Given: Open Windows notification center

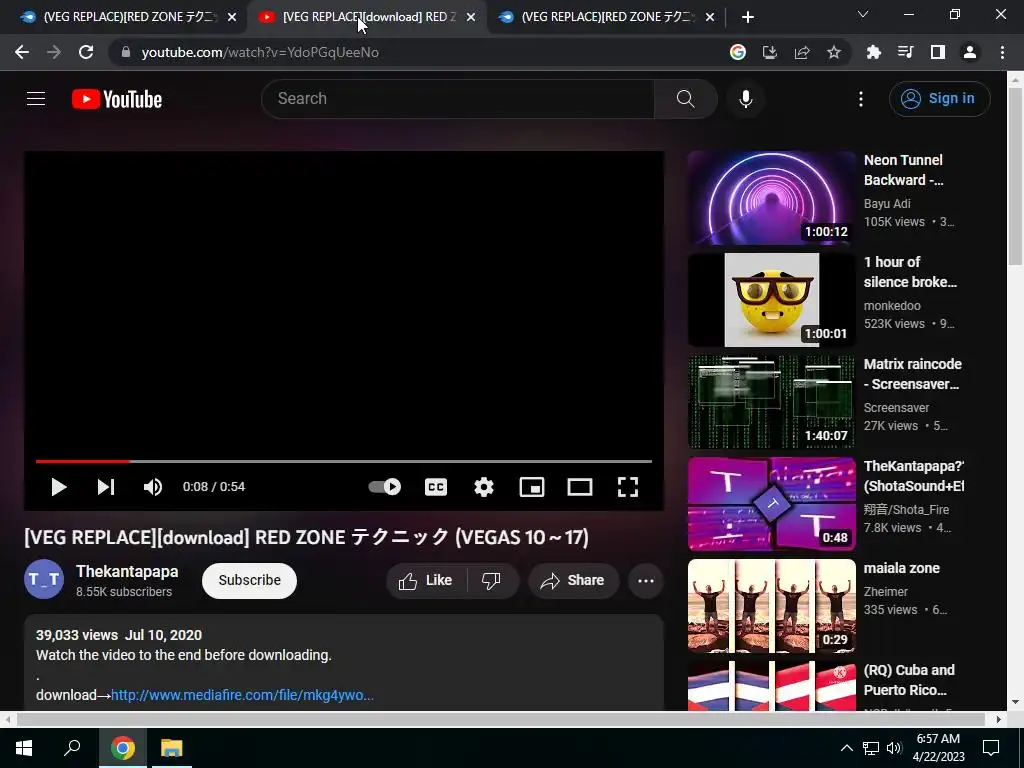Looking at the screenshot, I should (991, 748).
